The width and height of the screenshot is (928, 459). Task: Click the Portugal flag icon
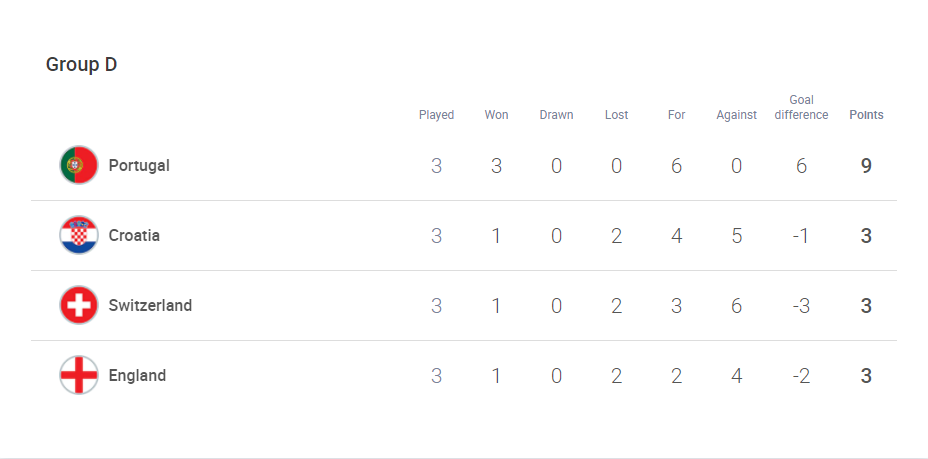[79, 165]
